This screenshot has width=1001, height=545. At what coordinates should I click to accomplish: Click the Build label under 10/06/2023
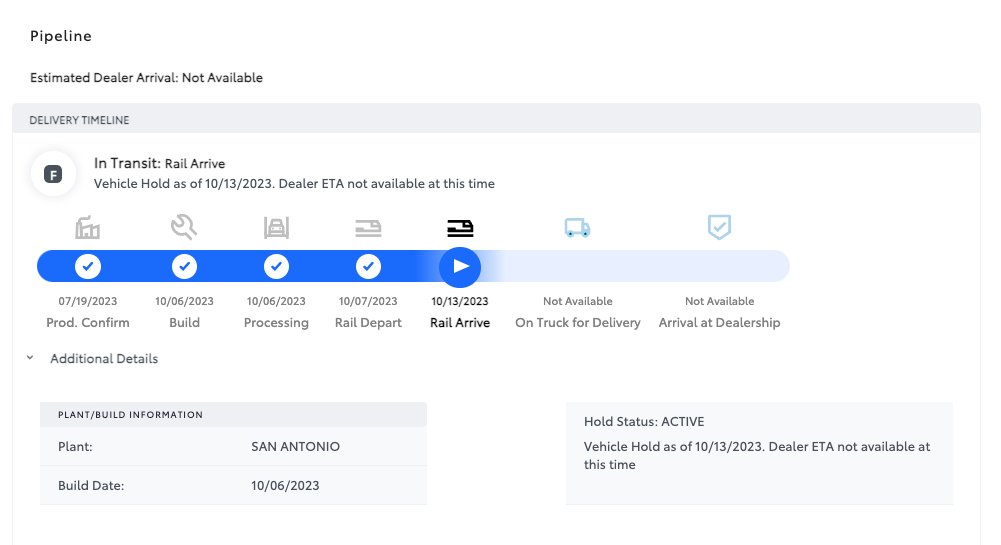click(184, 323)
